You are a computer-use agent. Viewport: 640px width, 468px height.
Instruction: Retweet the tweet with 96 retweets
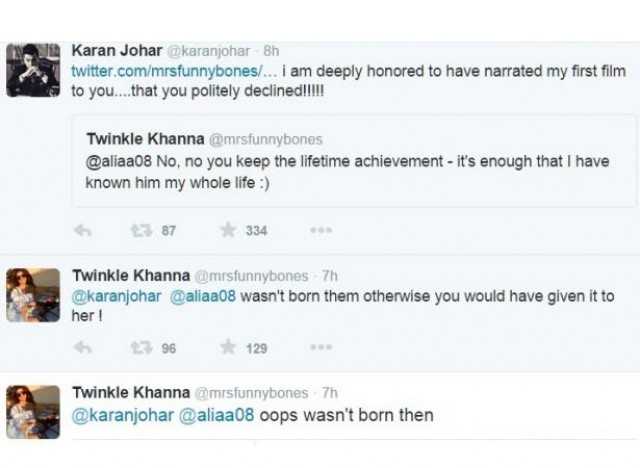(142, 348)
